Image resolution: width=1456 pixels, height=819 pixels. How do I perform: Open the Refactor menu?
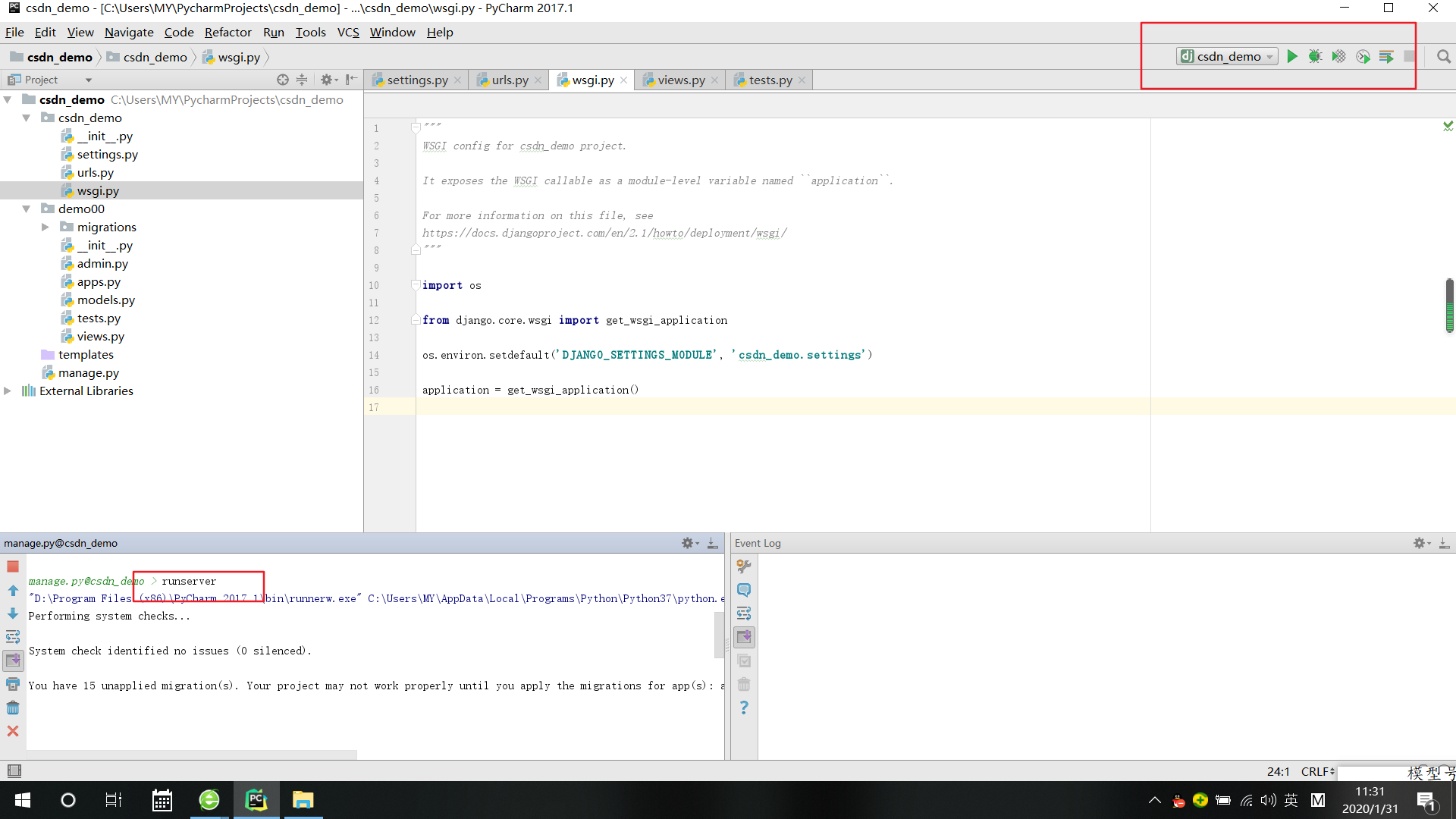[x=227, y=32]
